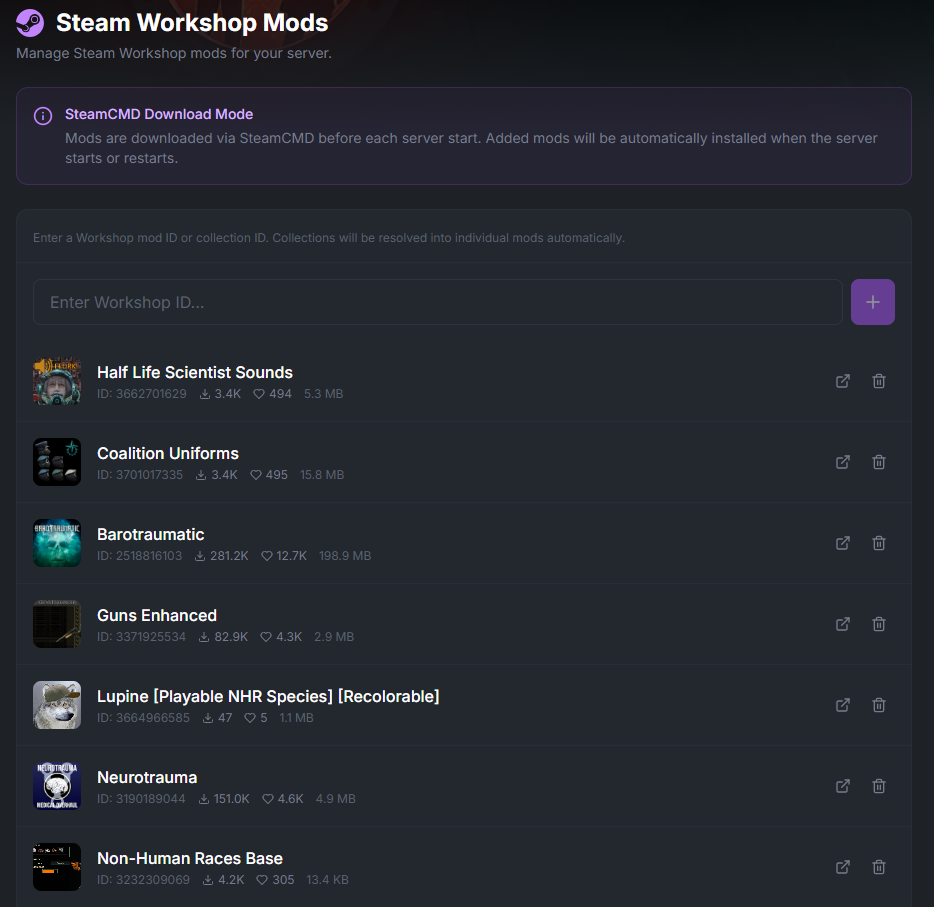This screenshot has width=934, height=907.
Task: Click the 'ID: 3190189044' text
Action: tap(141, 799)
